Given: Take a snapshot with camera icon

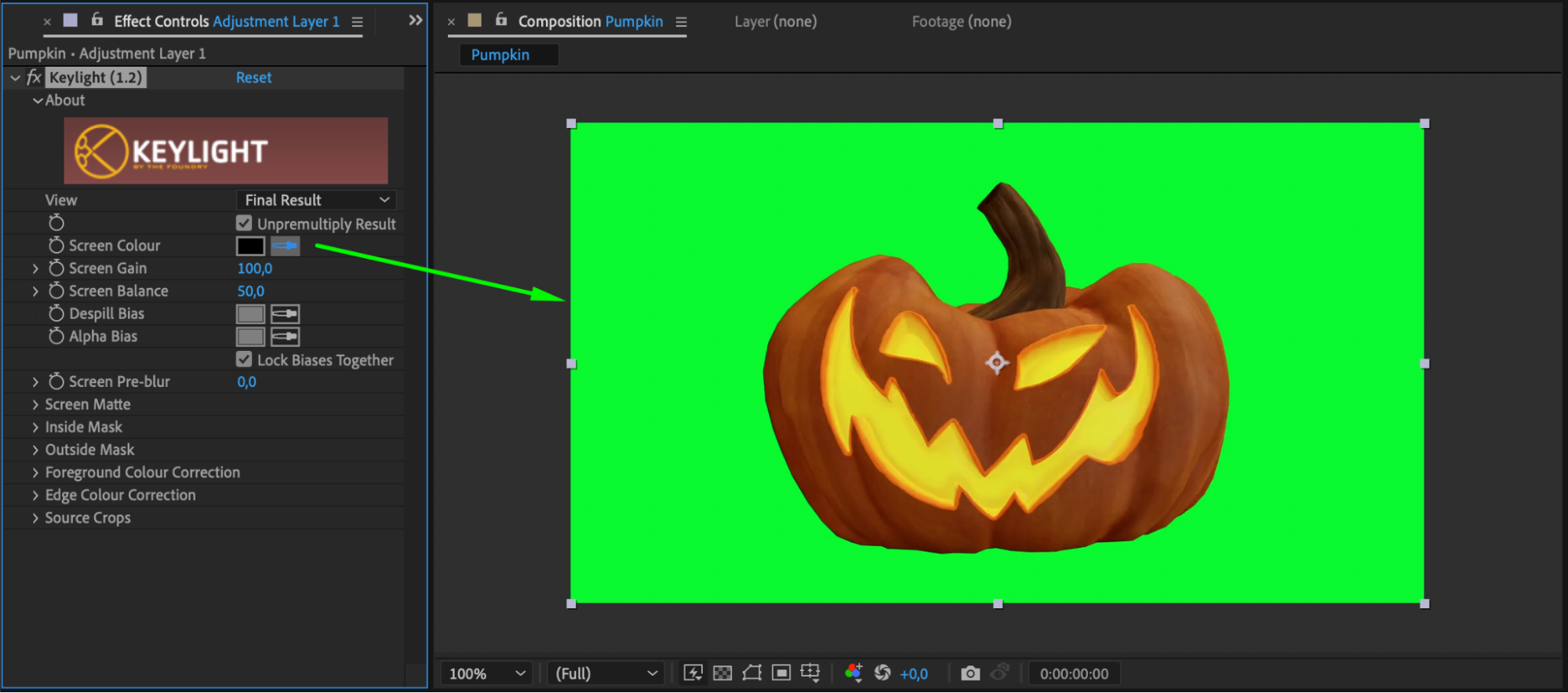Looking at the screenshot, I should pos(970,673).
